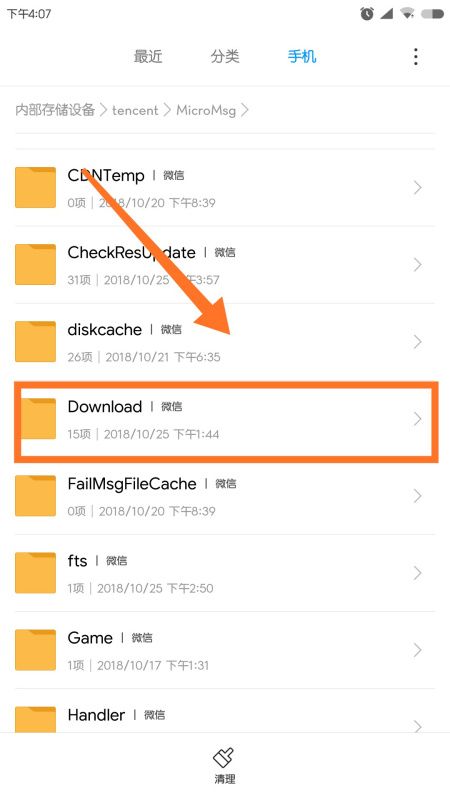Switch to the 分类 tab
The width and height of the screenshot is (450, 800).
(x=225, y=56)
